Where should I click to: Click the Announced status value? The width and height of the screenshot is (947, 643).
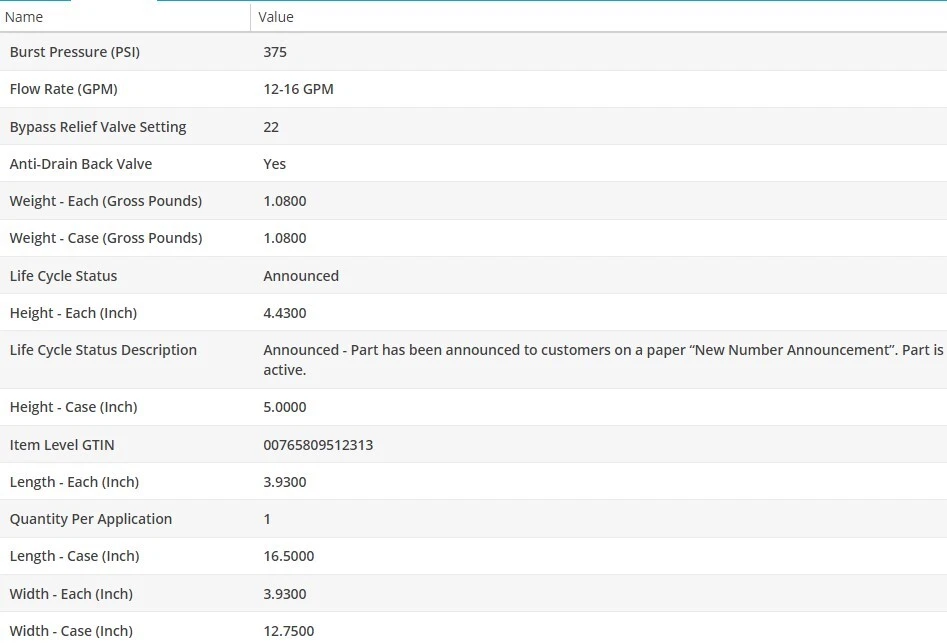point(301,276)
